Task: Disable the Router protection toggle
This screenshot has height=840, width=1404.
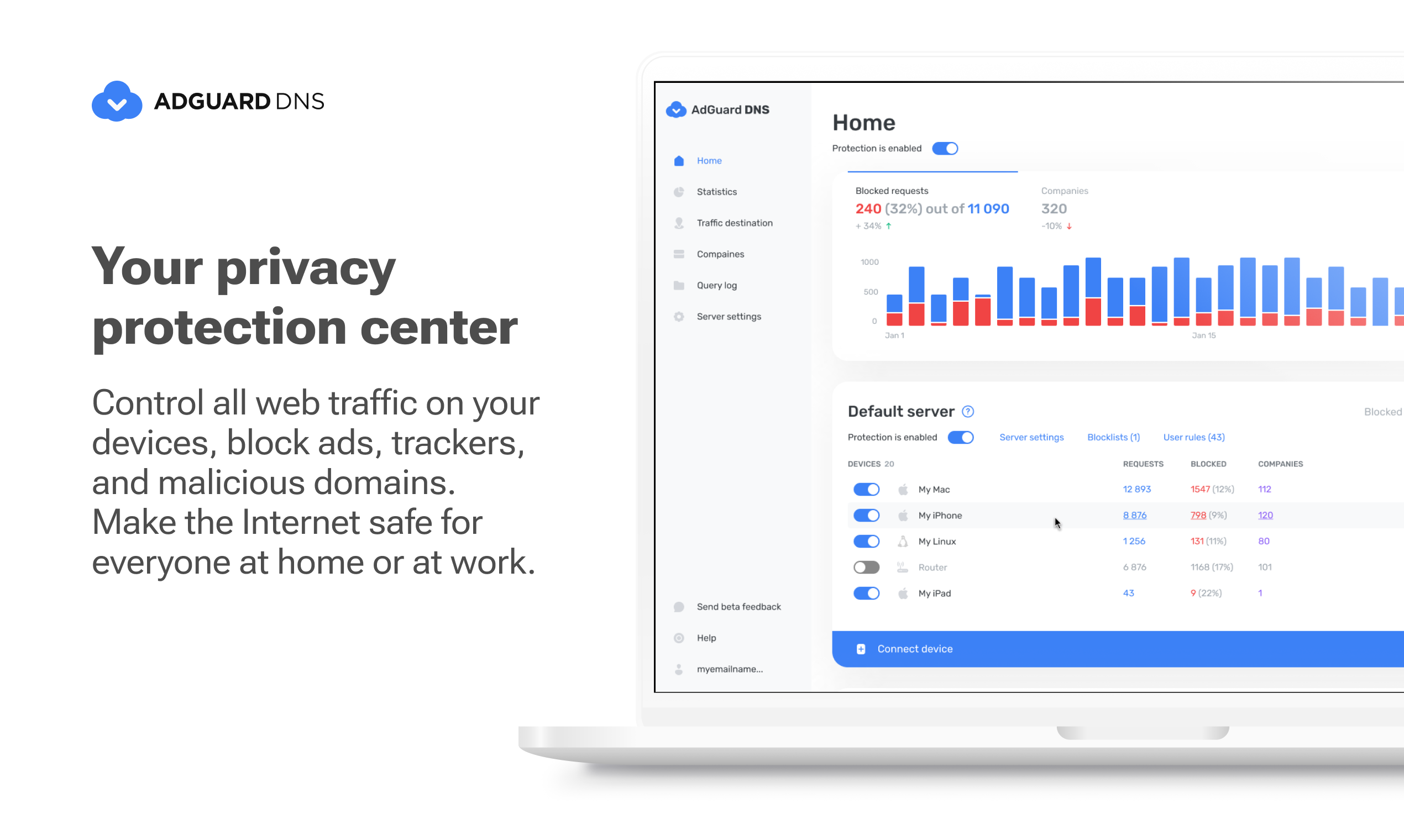Action: pos(865,567)
